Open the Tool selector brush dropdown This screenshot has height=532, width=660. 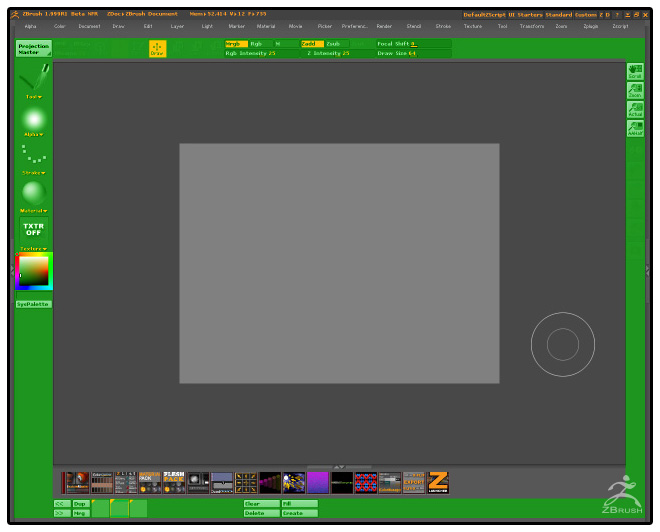coord(34,79)
